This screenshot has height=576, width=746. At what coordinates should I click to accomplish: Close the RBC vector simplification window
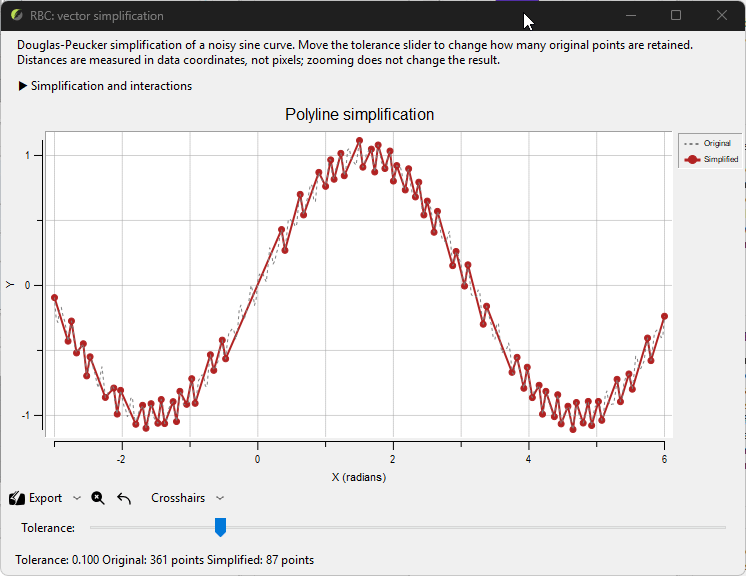pos(722,15)
